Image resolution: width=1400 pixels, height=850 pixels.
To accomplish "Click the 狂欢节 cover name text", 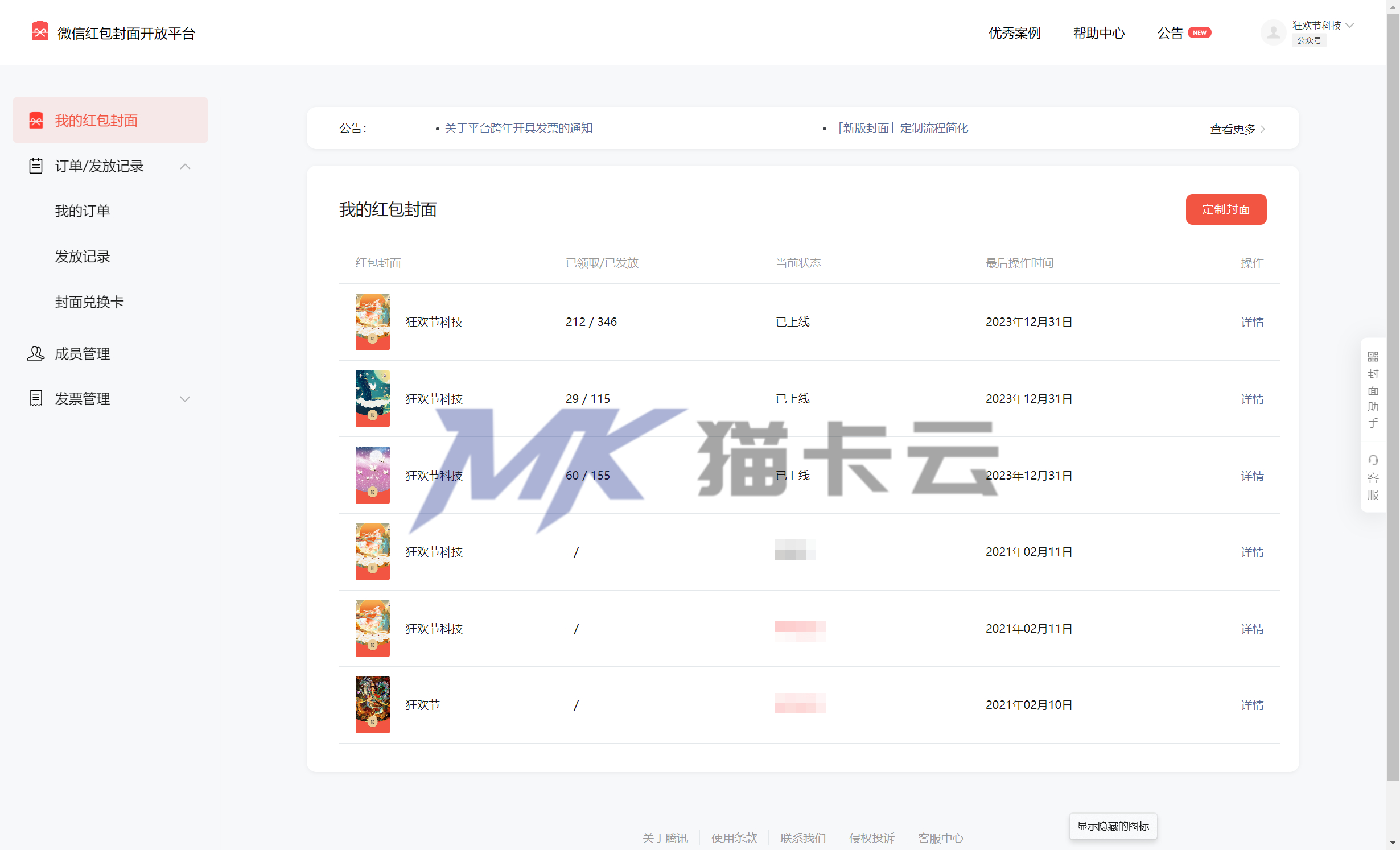I will click(422, 705).
